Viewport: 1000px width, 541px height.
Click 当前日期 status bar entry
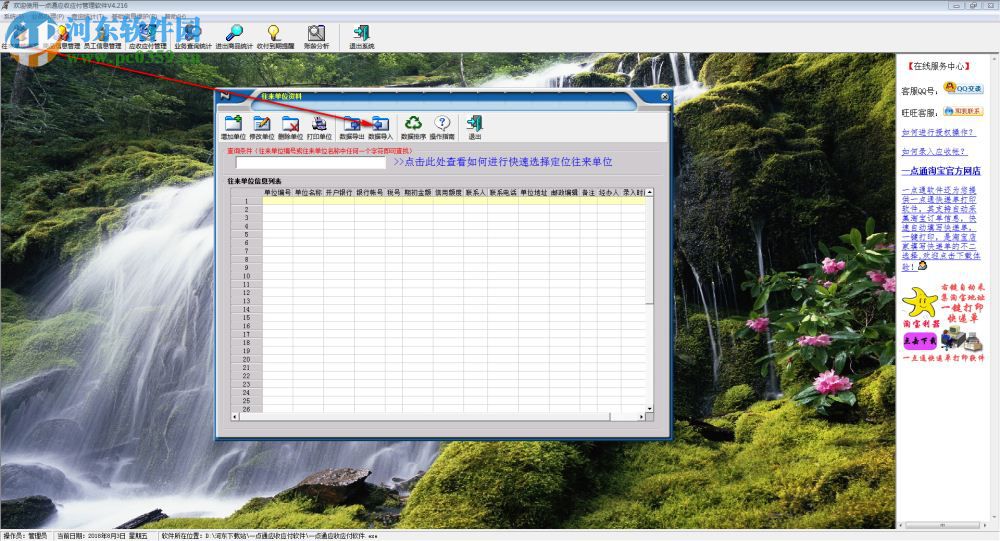pos(102,536)
